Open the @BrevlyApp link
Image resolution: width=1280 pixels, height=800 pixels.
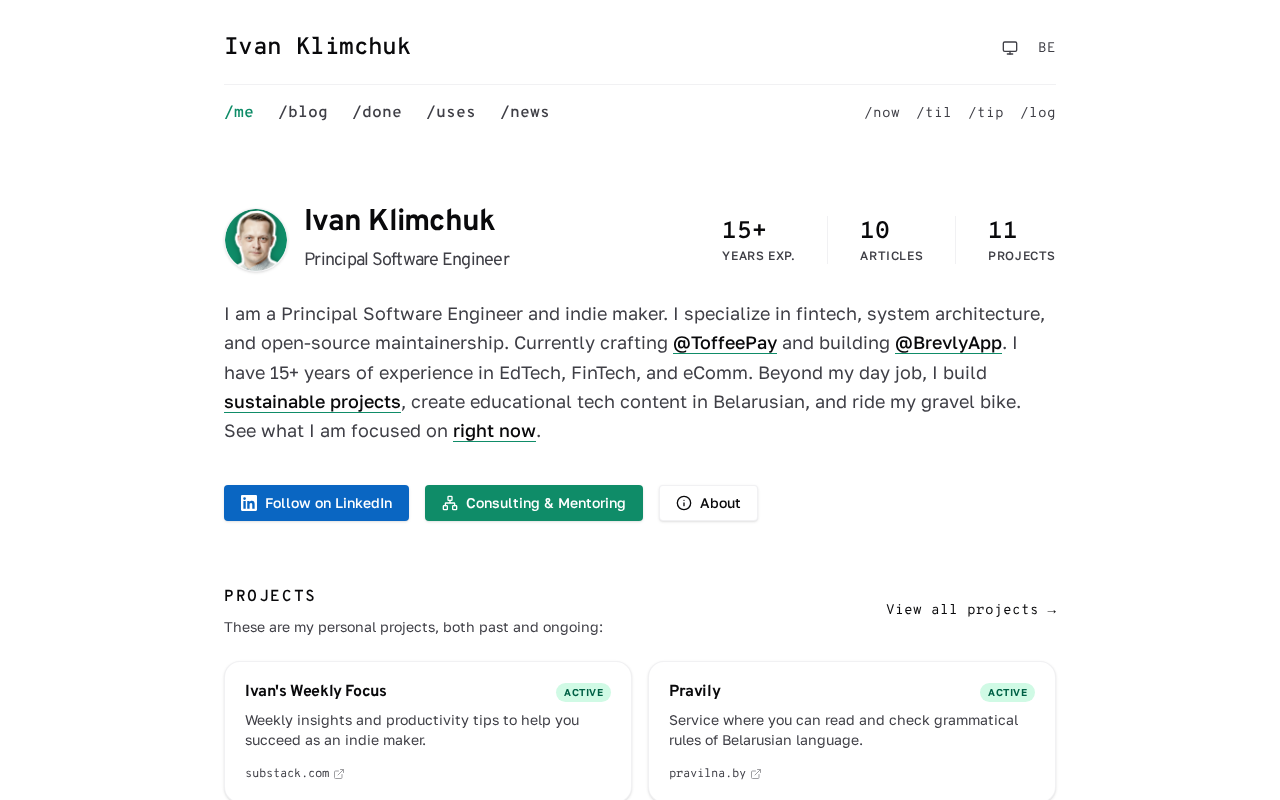tap(948, 343)
